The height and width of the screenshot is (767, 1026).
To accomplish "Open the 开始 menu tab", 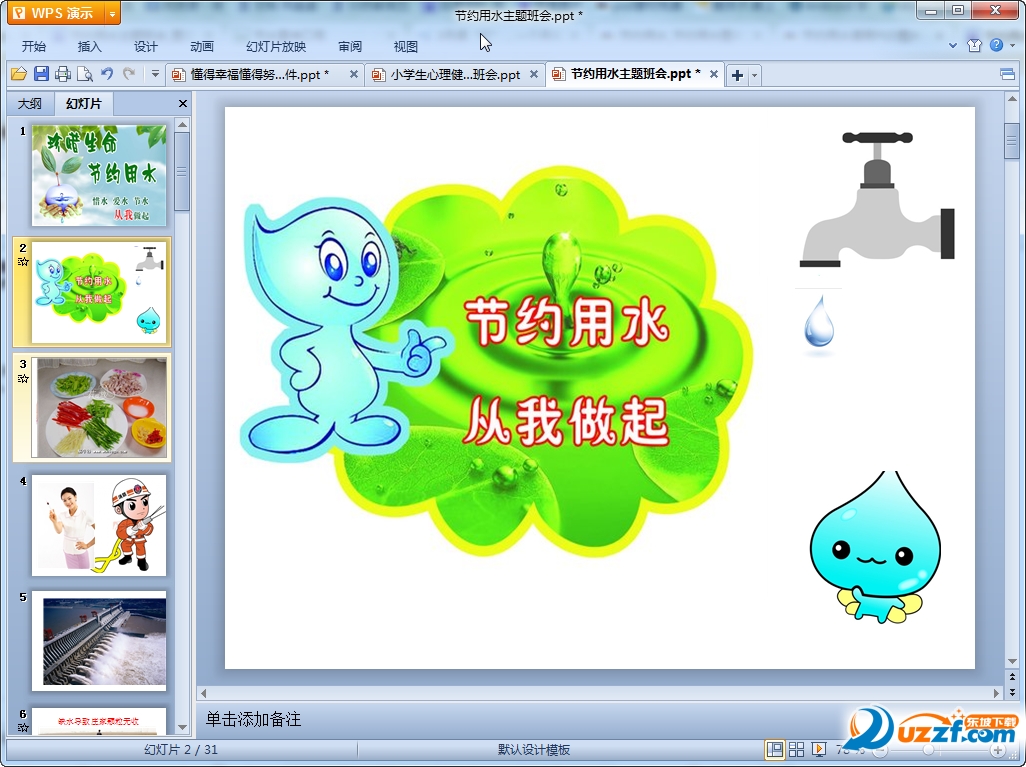I will pos(33,46).
